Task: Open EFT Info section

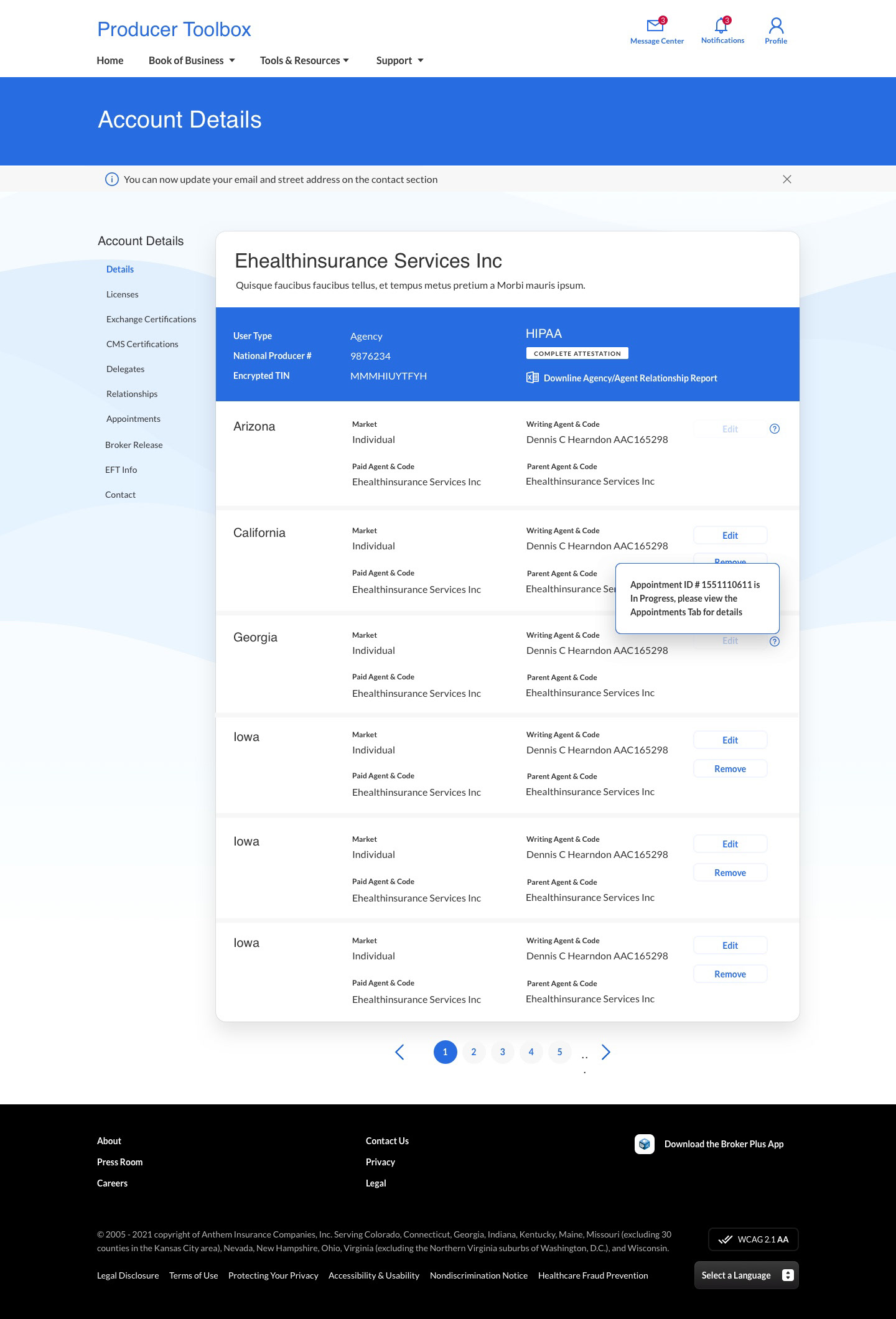Action: coord(121,470)
